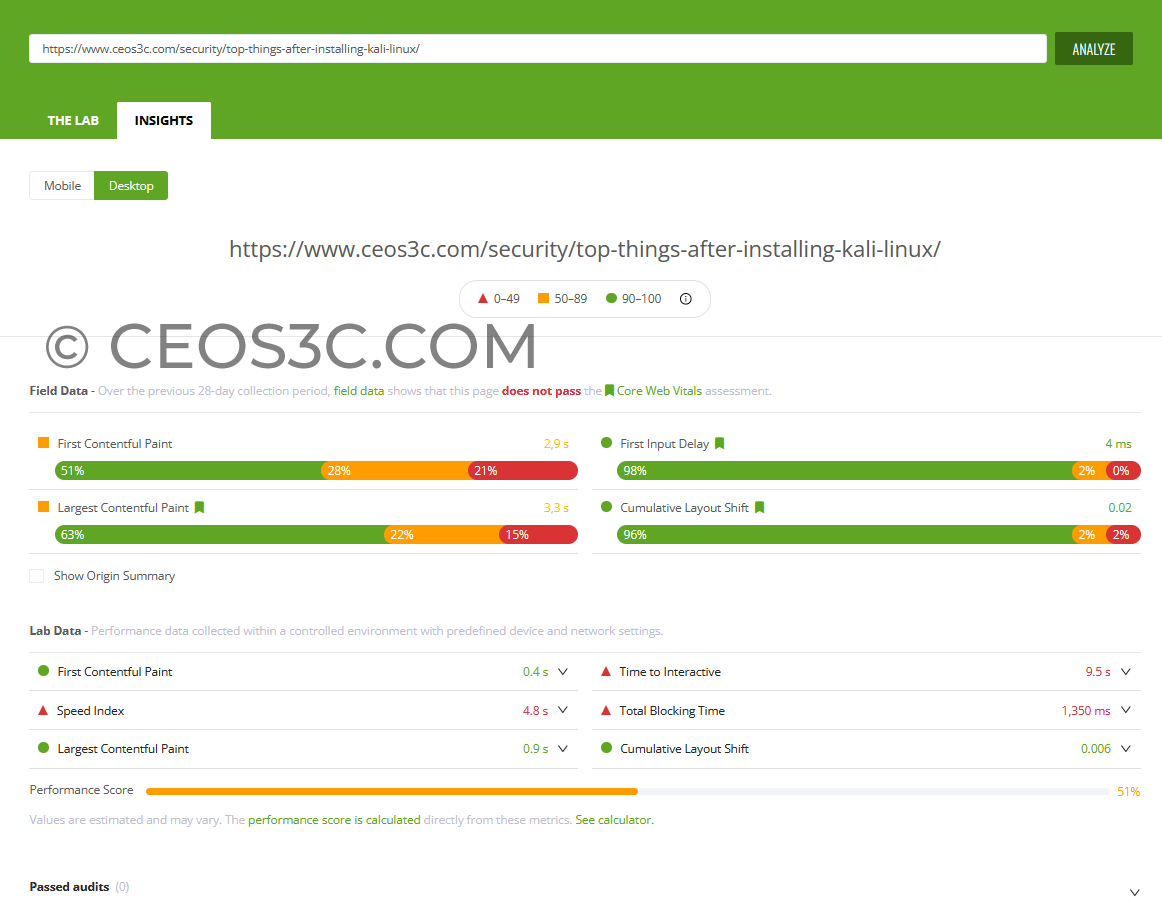1162x924 pixels.
Task: Click the 51% green segment of First Contentful Paint
Action: (188, 471)
